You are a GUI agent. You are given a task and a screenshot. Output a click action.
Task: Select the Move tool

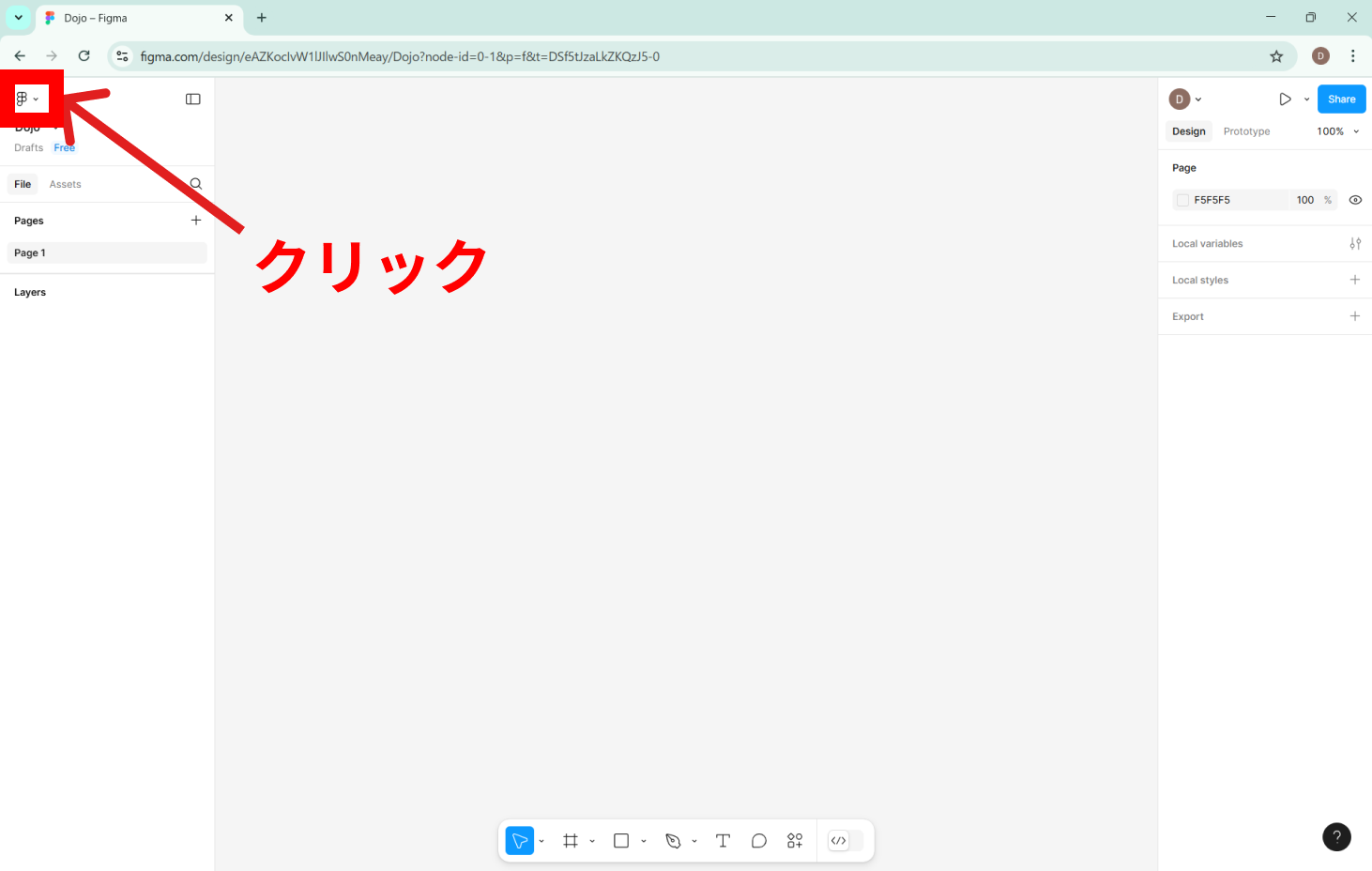tap(520, 841)
